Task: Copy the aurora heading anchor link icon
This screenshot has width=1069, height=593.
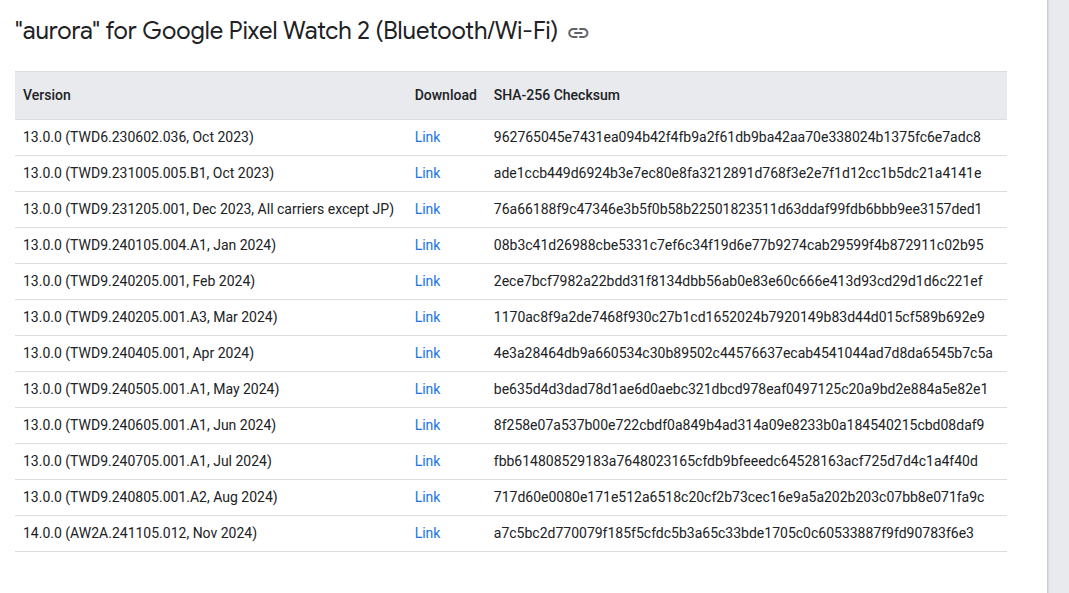Action: pos(578,33)
